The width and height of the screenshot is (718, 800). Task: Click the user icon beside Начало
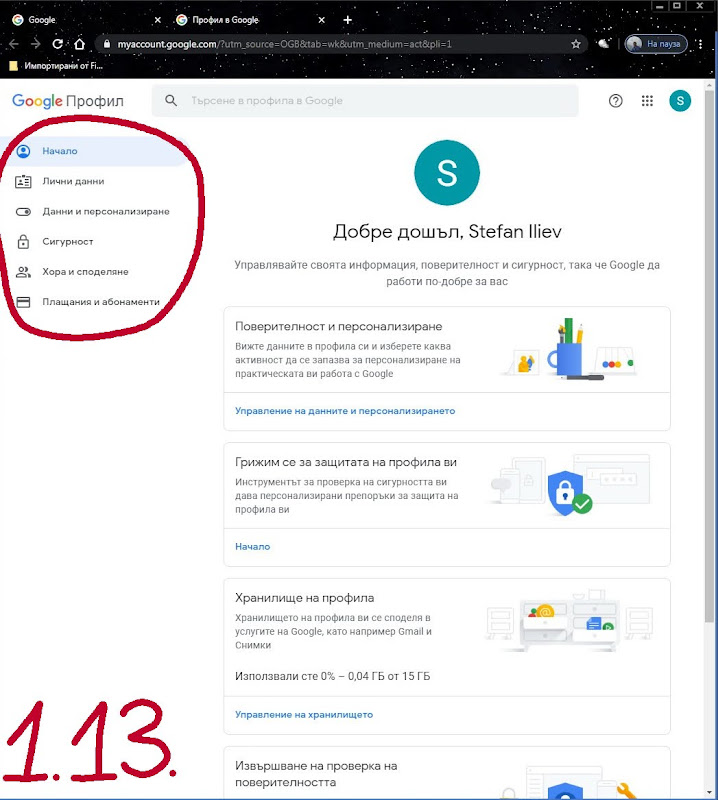(23, 151)
